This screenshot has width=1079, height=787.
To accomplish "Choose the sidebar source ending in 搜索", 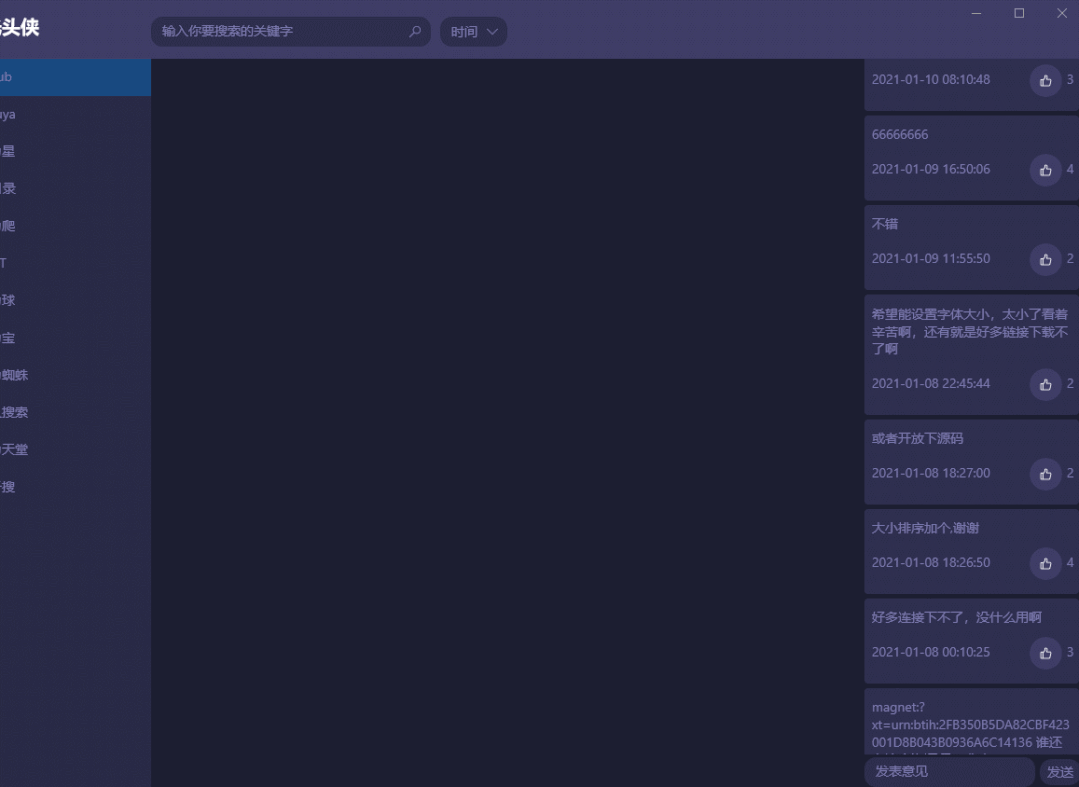I will coord(75,412).
